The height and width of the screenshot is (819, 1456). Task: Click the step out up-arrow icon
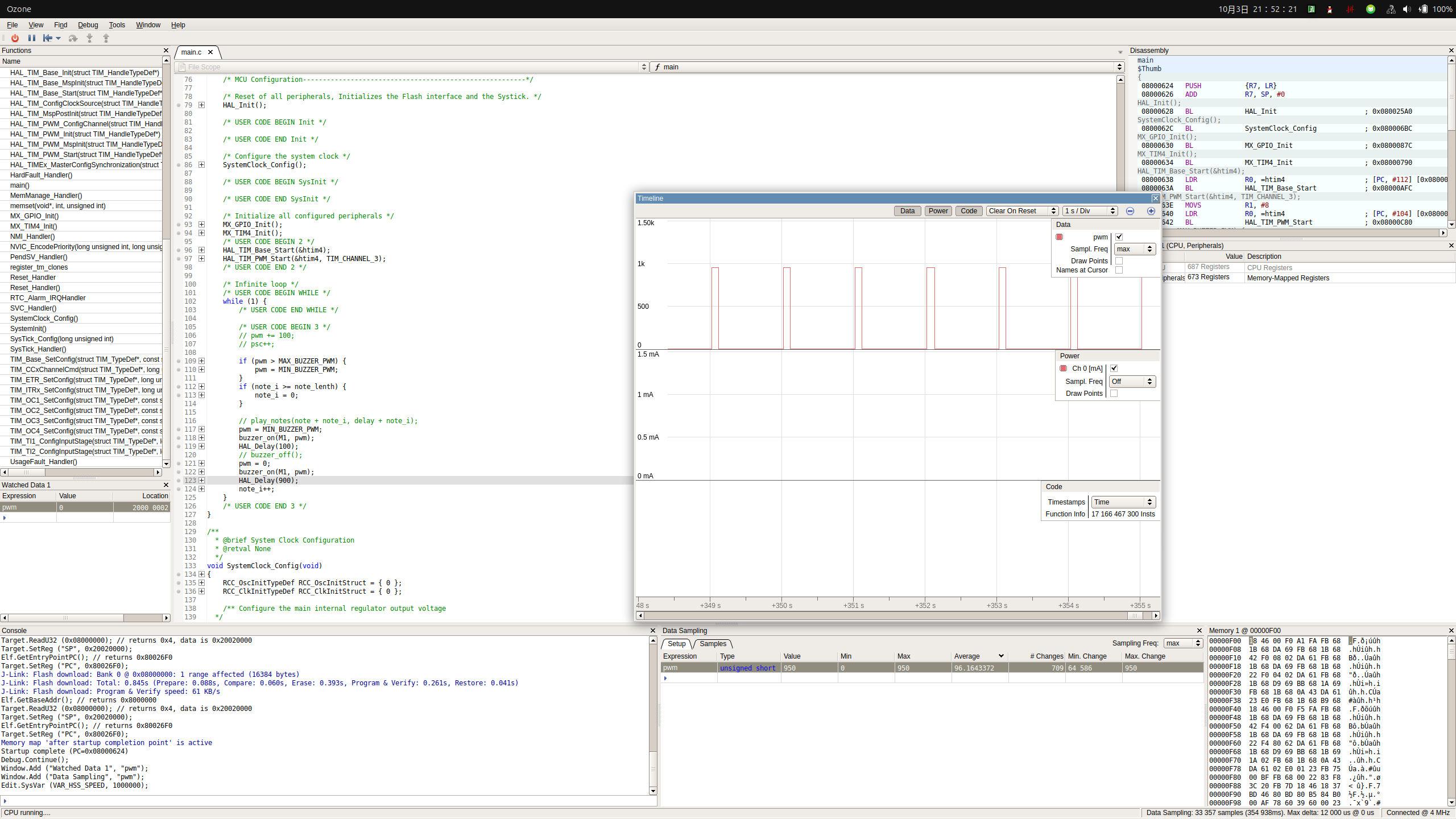click(106, 38)
